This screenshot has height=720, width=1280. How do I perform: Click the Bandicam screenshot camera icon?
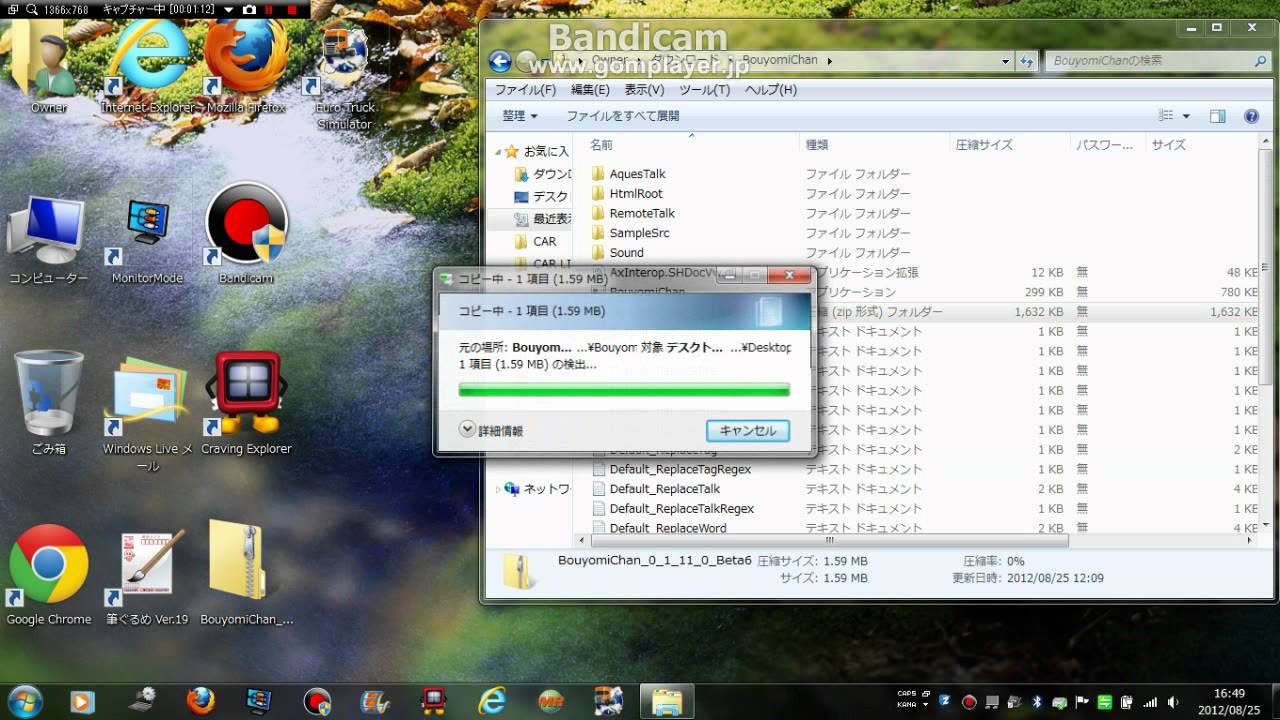click(250, 9)
